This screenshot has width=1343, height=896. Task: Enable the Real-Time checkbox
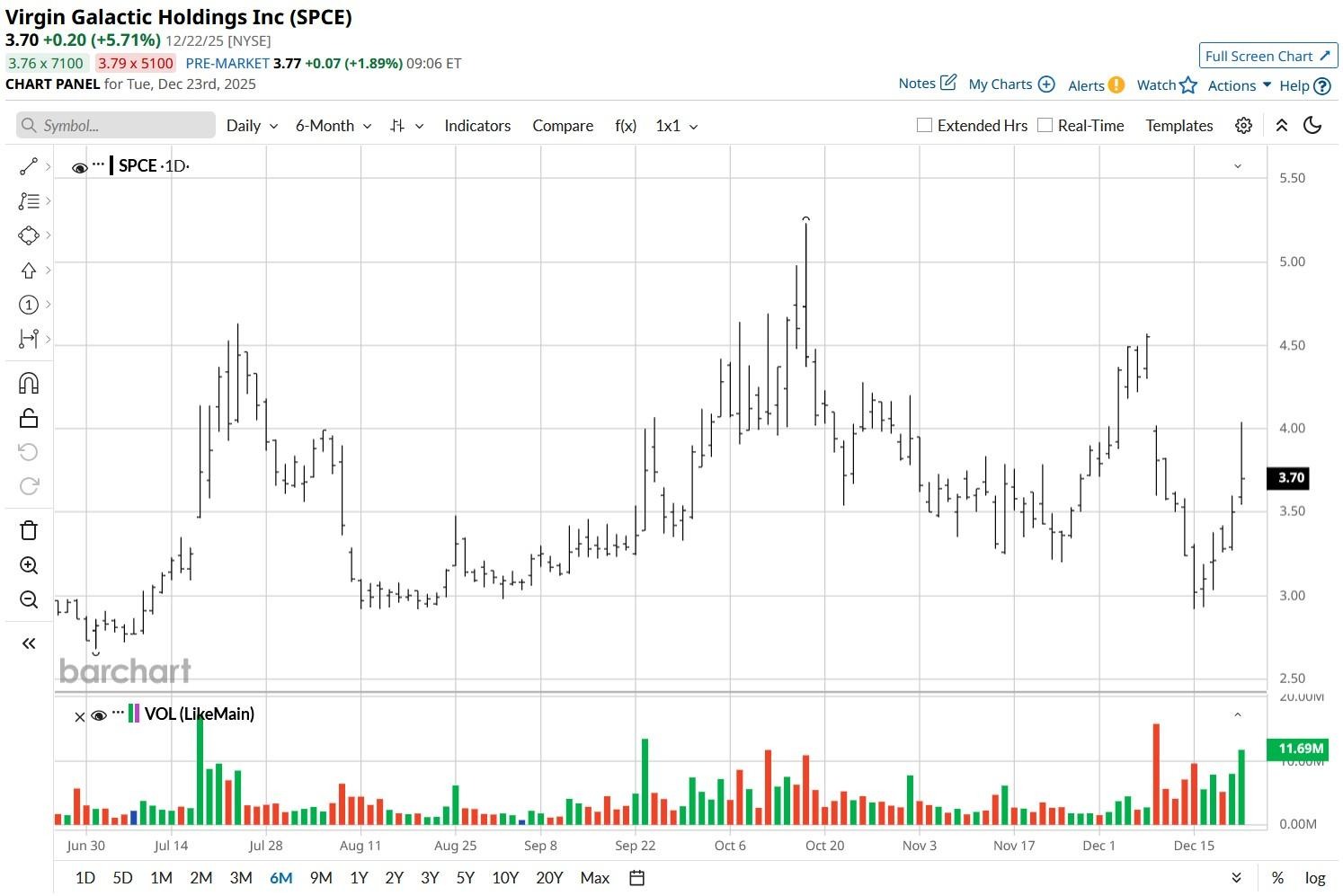(1045, 126)
